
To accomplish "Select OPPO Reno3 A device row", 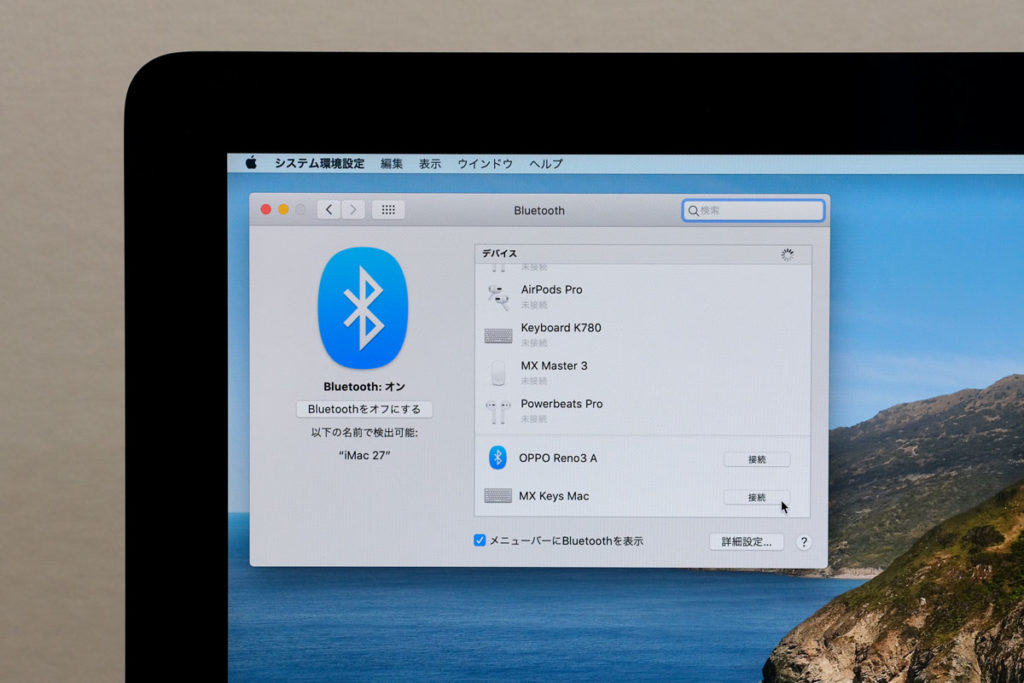I will tap(643, 458).
